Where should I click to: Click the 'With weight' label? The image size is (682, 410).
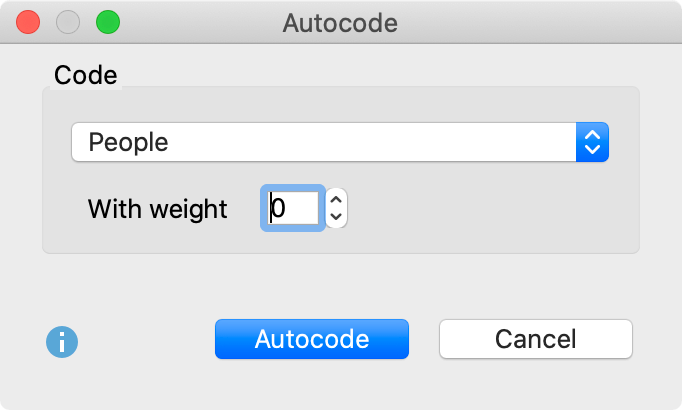tap(157, 209)
